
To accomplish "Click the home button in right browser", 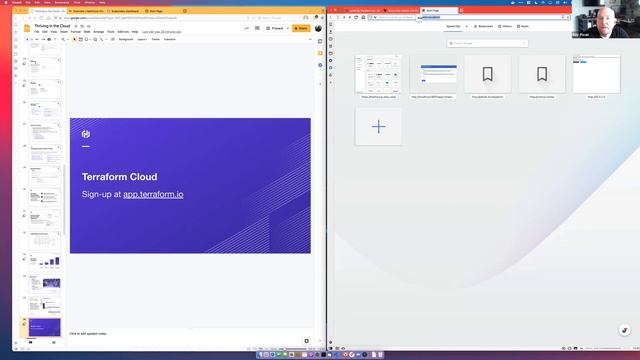I will (363, 18).
